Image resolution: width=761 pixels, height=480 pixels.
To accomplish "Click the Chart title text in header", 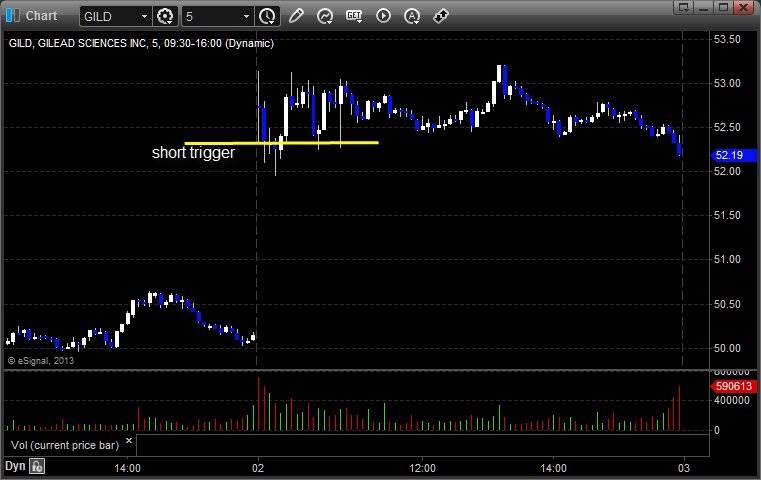I will (41, 16).
